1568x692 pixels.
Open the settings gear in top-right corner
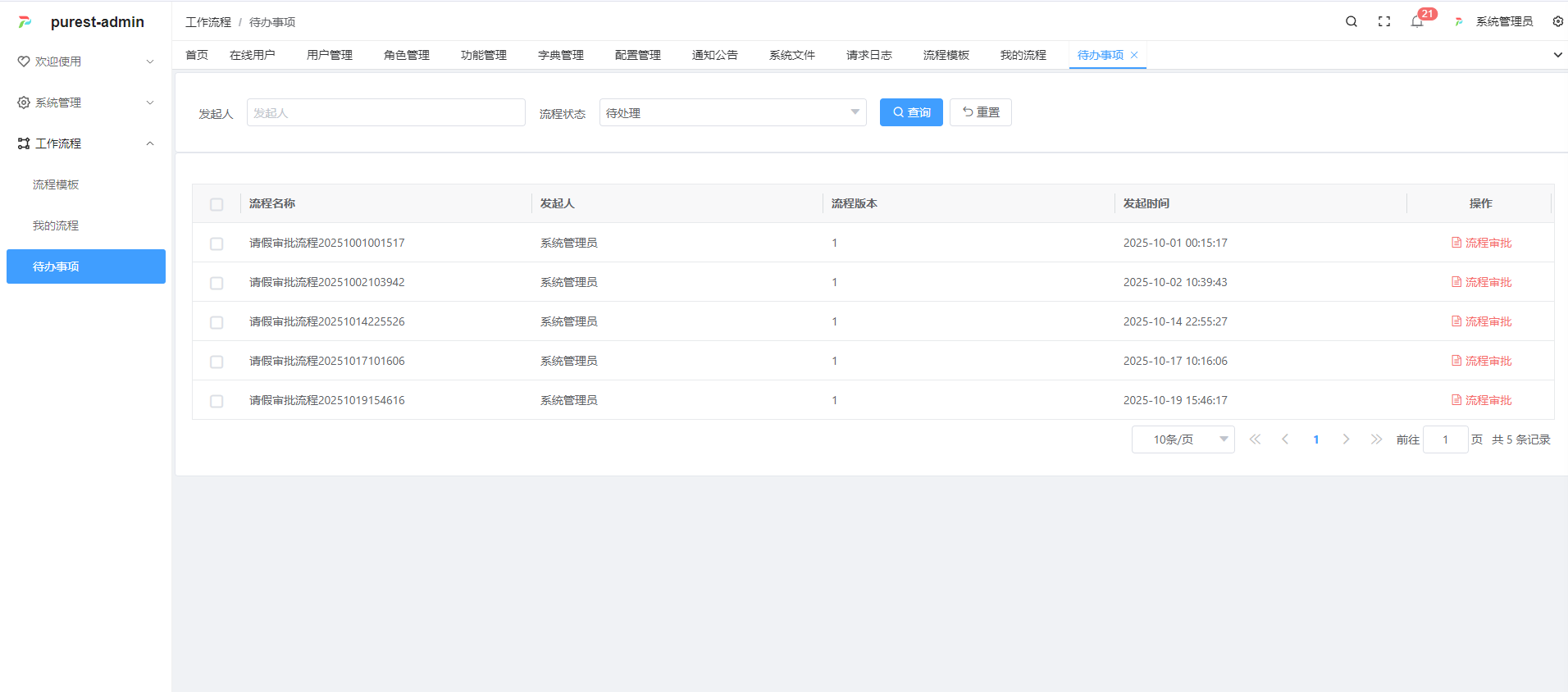[x=1557, y=22]
